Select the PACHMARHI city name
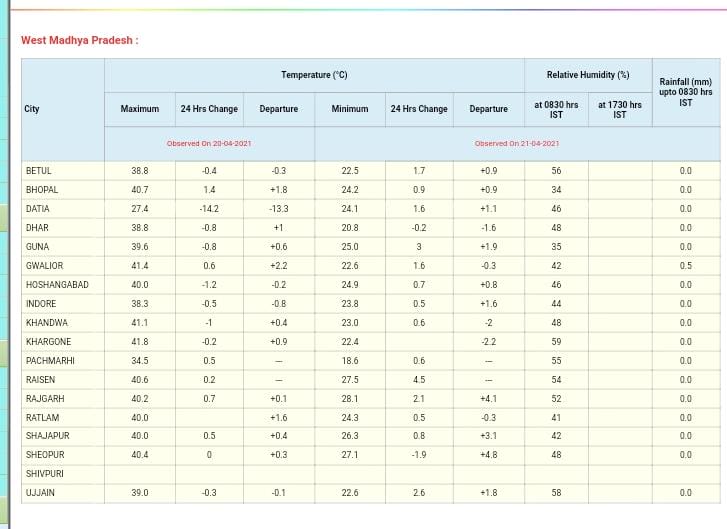The image size is (727, 529). 50,361
